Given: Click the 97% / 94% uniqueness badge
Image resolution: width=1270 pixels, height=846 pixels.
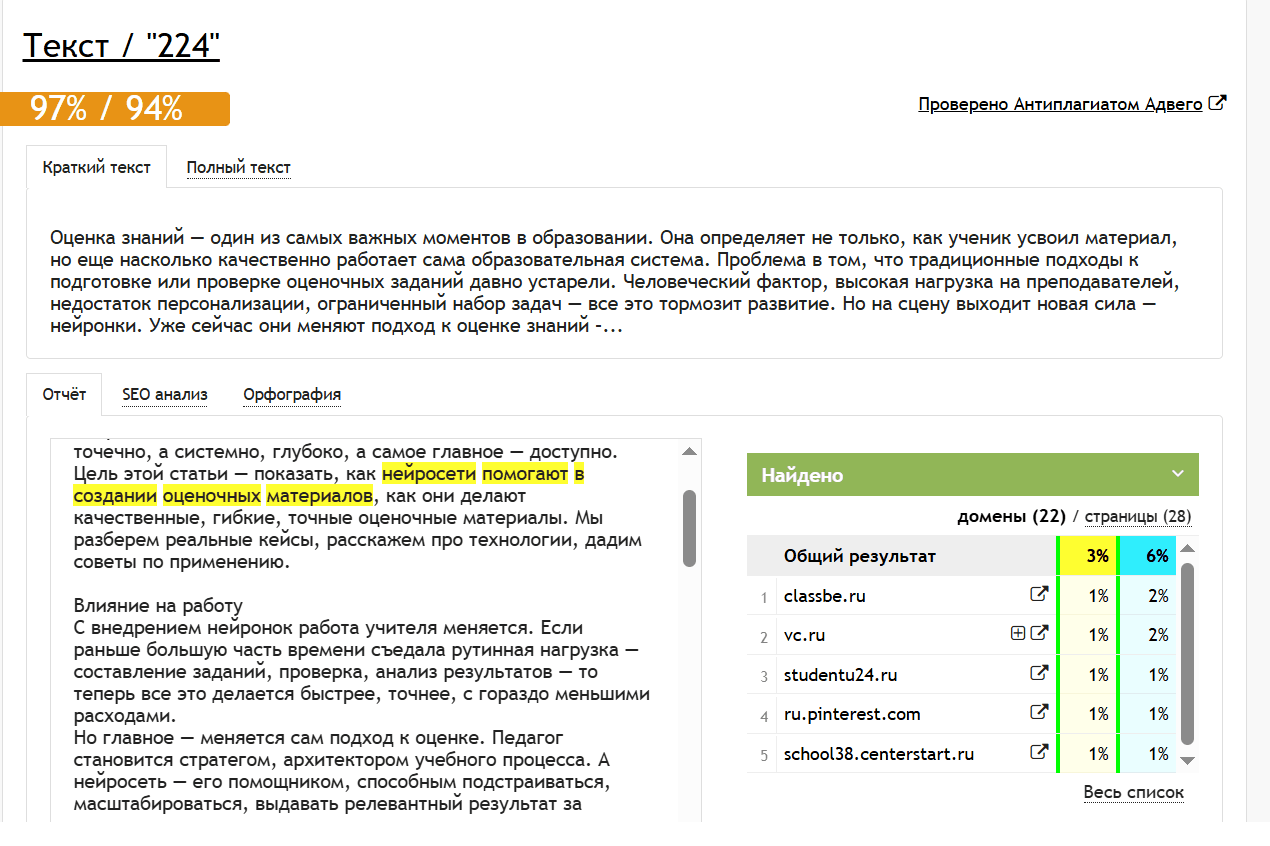Looking at the screenshot, I should pos(115,109).
